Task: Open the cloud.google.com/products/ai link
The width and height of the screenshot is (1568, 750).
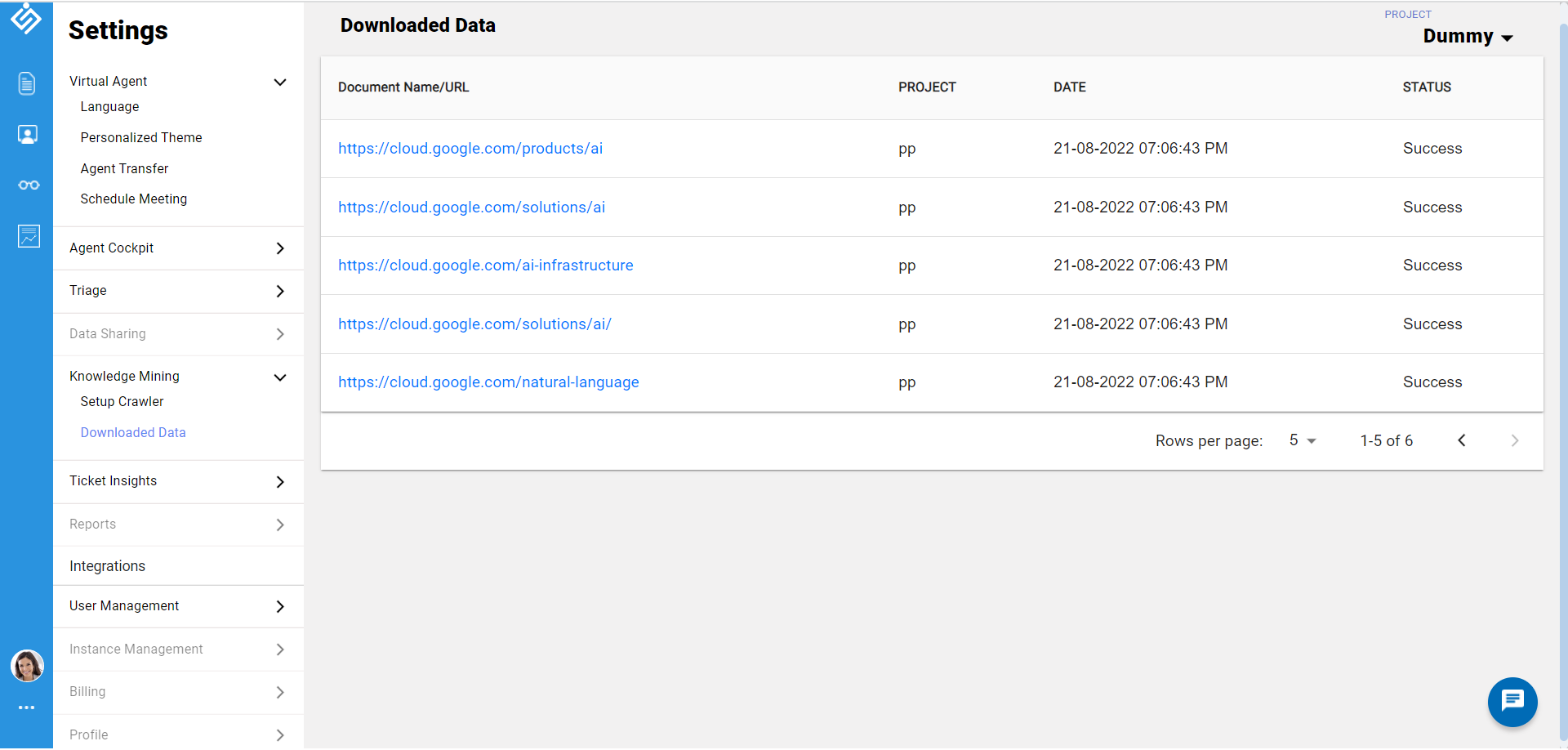Action: click(470, 149)
